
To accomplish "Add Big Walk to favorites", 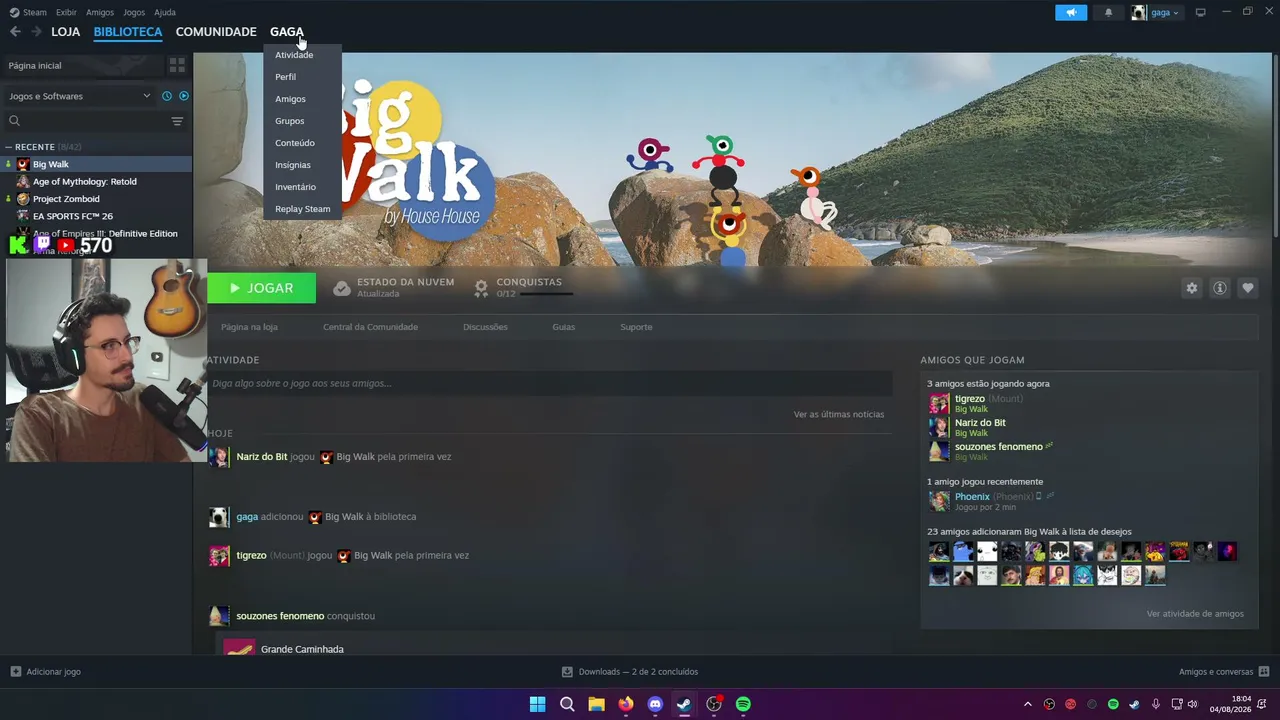I will point(1248,288).
